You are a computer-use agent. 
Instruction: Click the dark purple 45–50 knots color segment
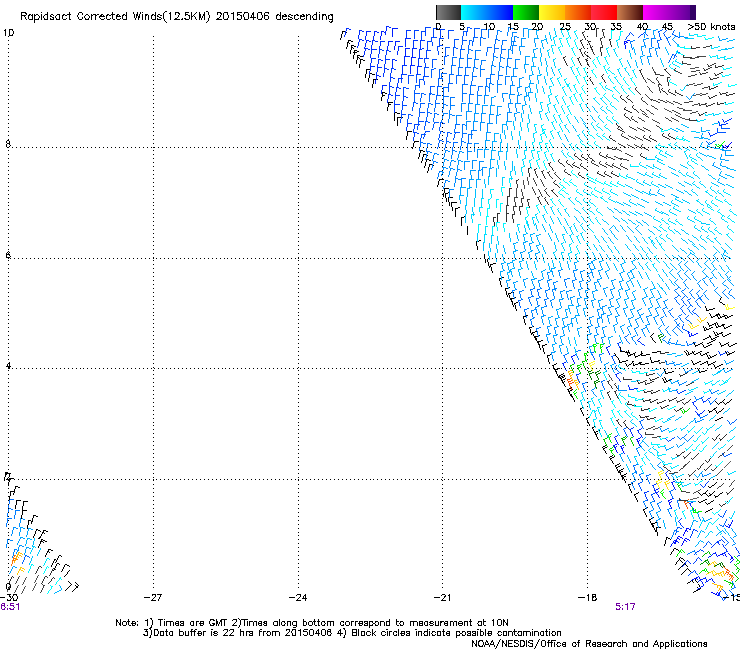(682, 12)
